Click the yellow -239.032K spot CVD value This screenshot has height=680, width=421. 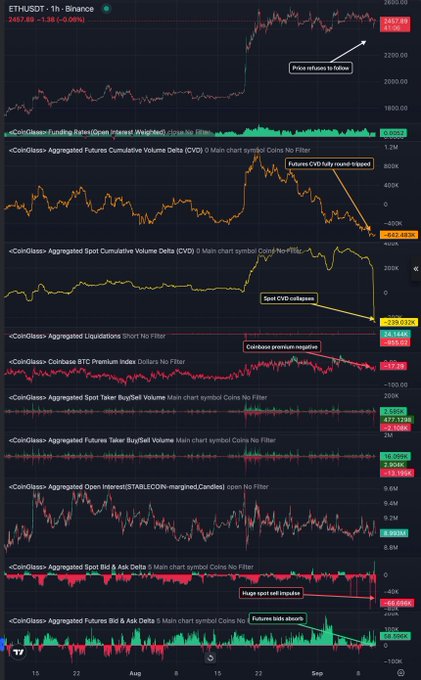click(399, 323)
